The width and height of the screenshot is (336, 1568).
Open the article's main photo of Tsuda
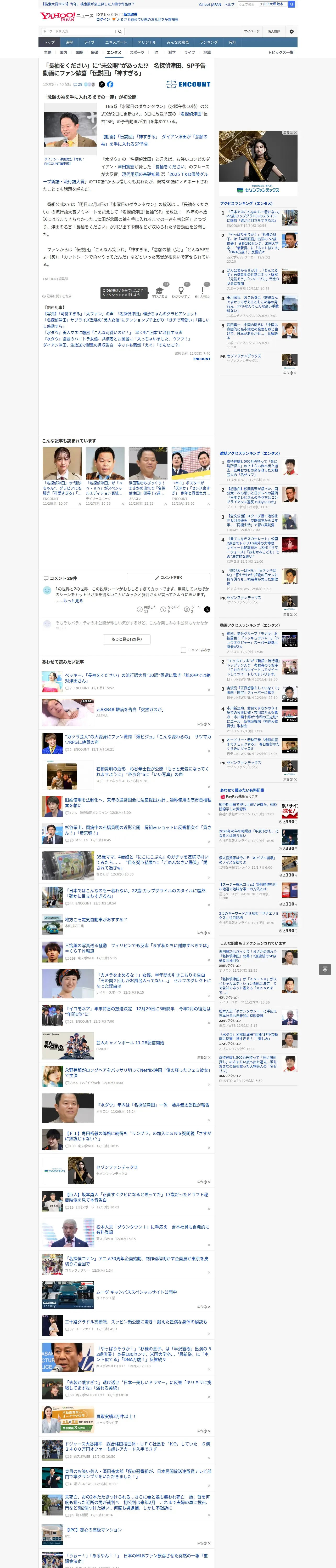pos(70,129)
